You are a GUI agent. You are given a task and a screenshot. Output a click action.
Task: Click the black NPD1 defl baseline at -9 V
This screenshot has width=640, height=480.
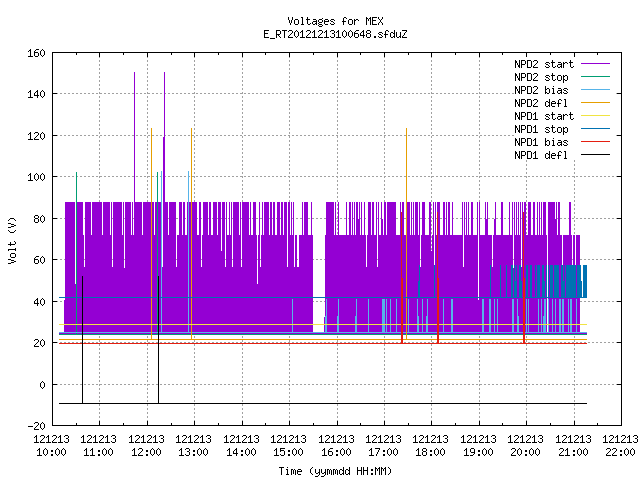[x=323, y=404]
